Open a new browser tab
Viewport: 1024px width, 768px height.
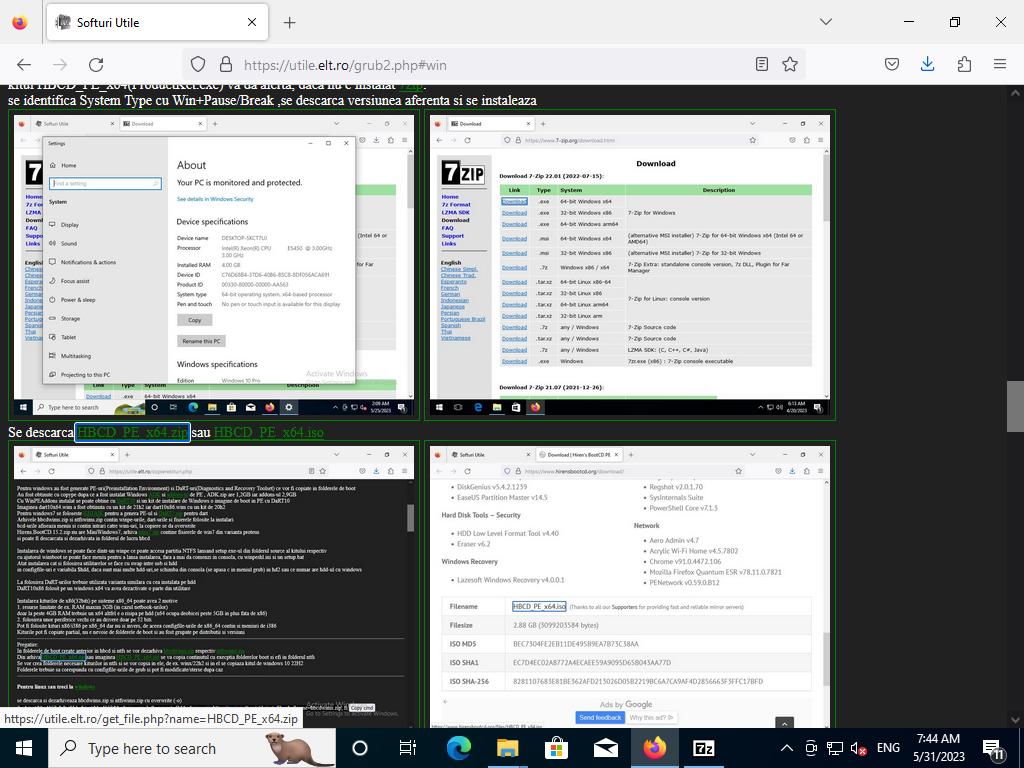289,22
